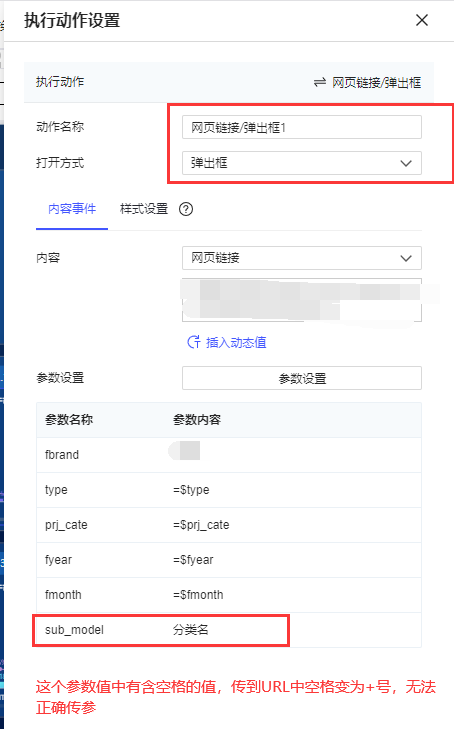Click the 参数设置 button
Image resolution: width=454 pixels, height=729 pixels.
(x=302, y=378)
